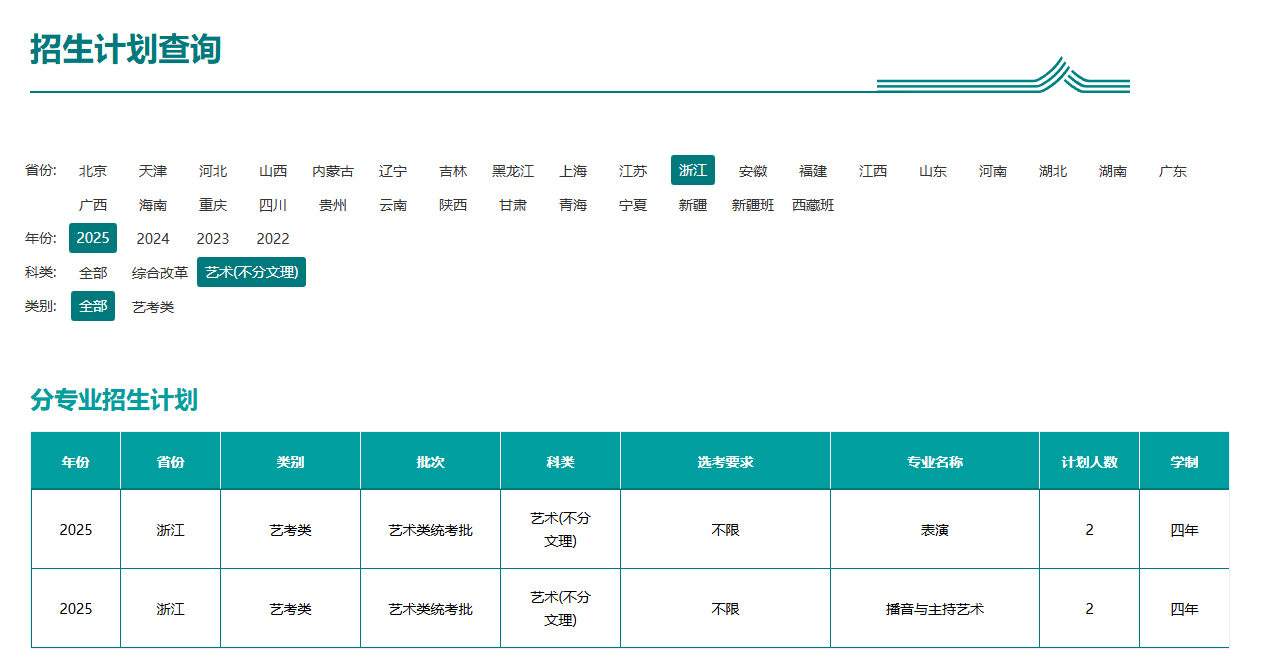Image resolution: width=1272 pixels, height=671 pixels.
Task: Select 综合改革 subject category
Action: coord(160,273)
